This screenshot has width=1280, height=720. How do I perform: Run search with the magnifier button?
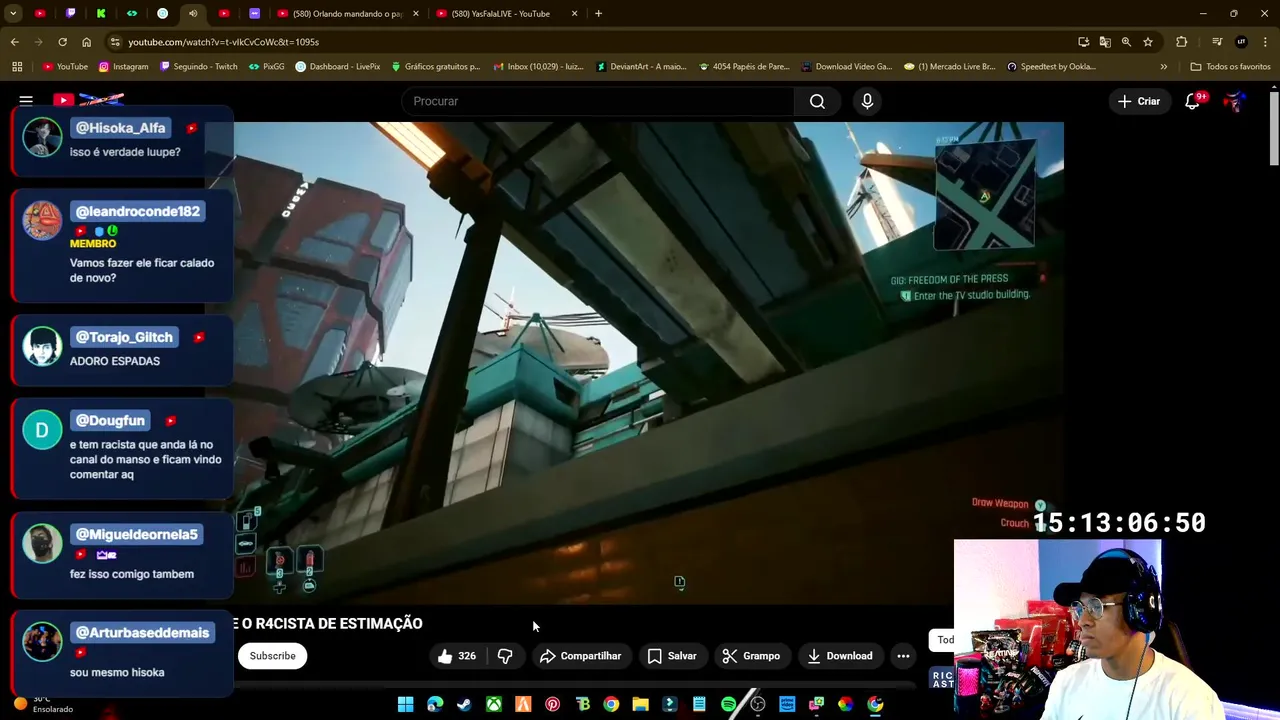(817, 101)
